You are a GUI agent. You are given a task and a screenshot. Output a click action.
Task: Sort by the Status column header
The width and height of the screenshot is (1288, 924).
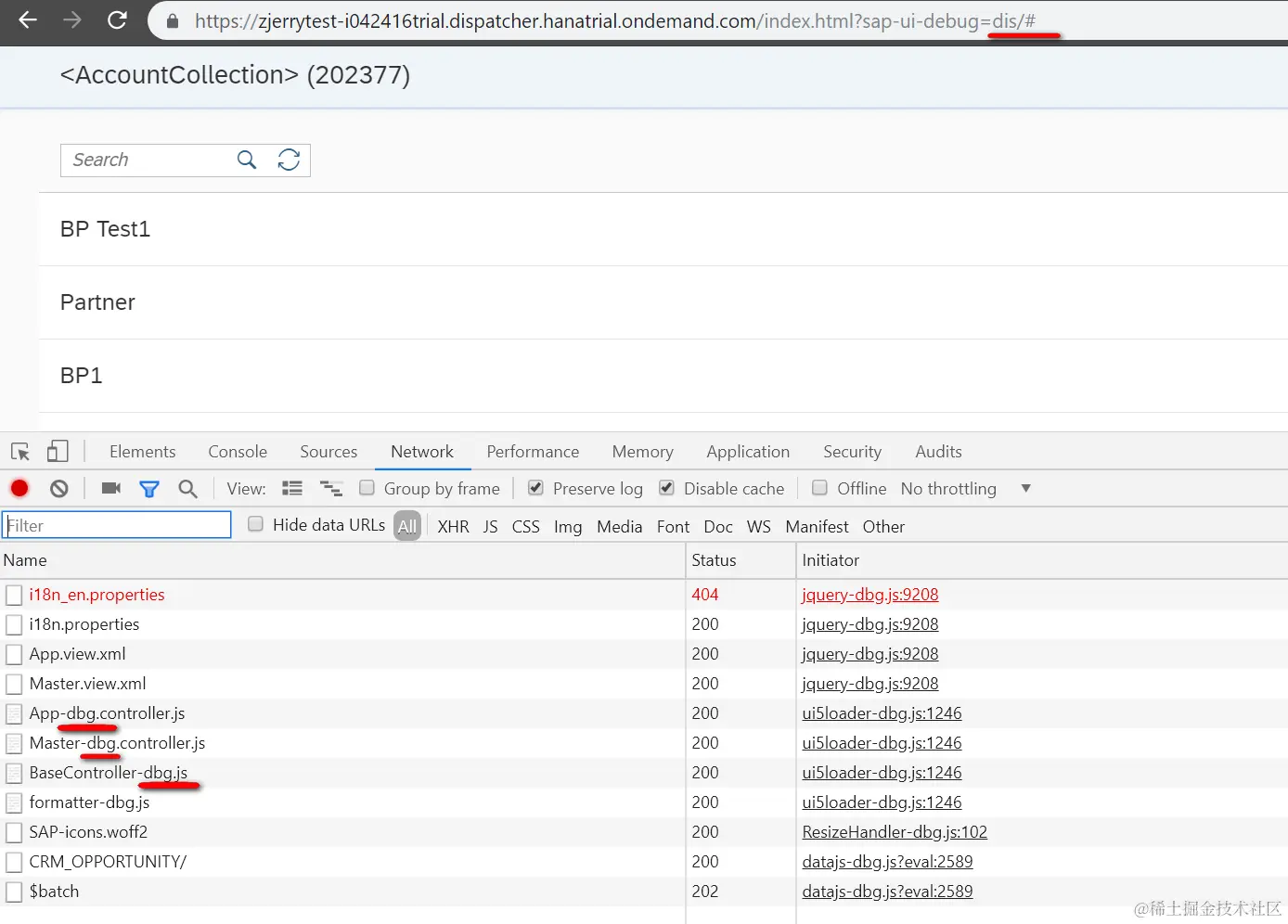741,560
